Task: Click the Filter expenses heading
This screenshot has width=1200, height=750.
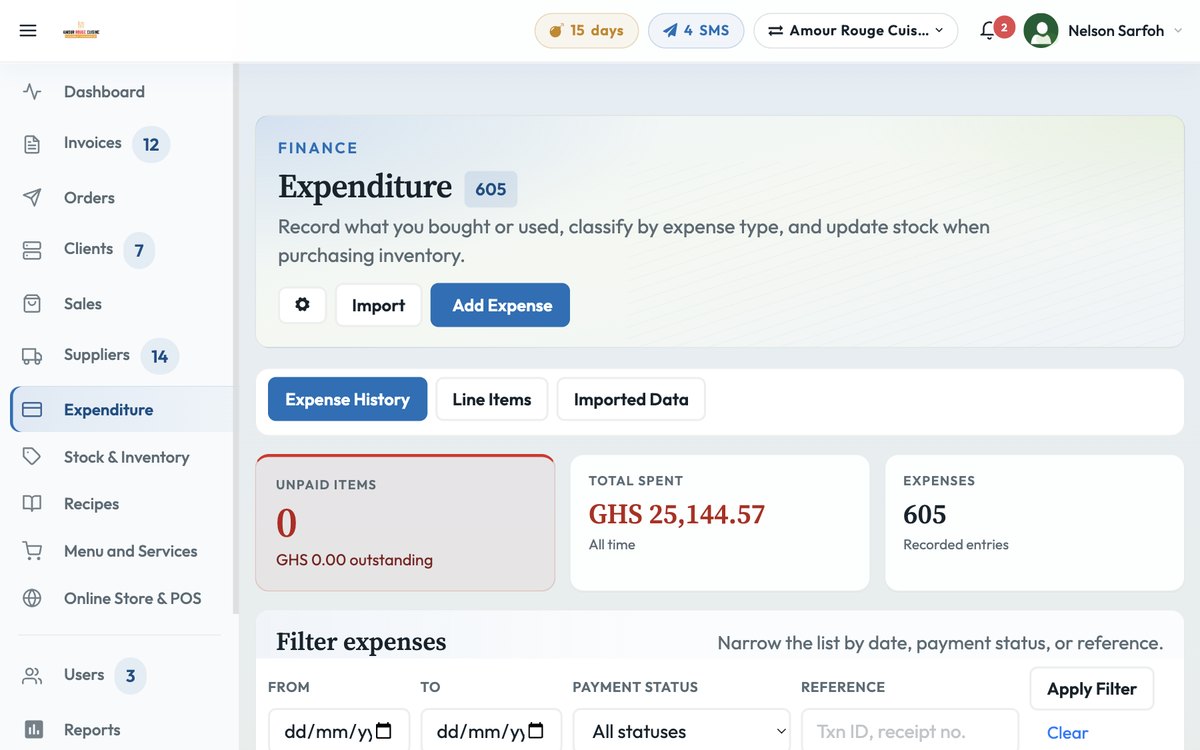Action: [x=361, y=642]
